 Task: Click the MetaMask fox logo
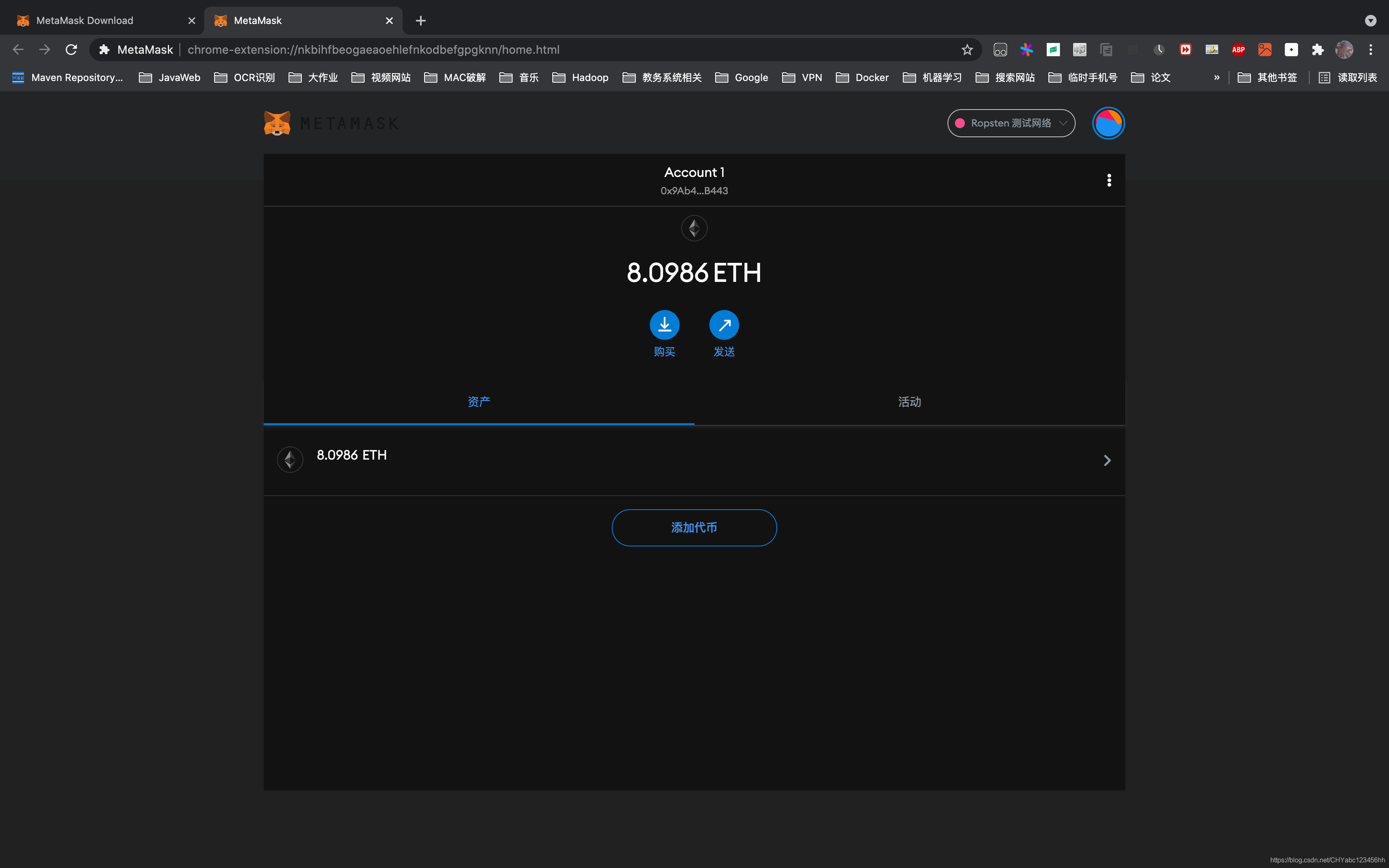tap(277, 124)
